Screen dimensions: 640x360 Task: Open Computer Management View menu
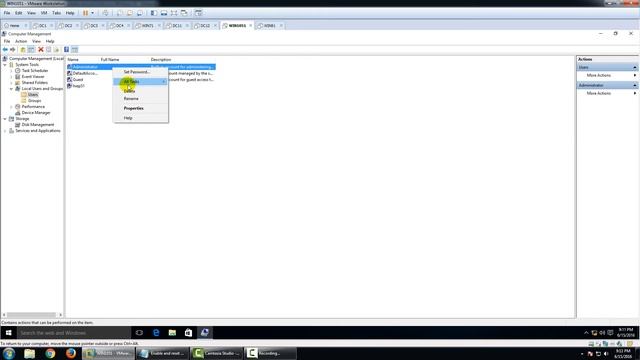pyautogui.click(x=36, y=41)
